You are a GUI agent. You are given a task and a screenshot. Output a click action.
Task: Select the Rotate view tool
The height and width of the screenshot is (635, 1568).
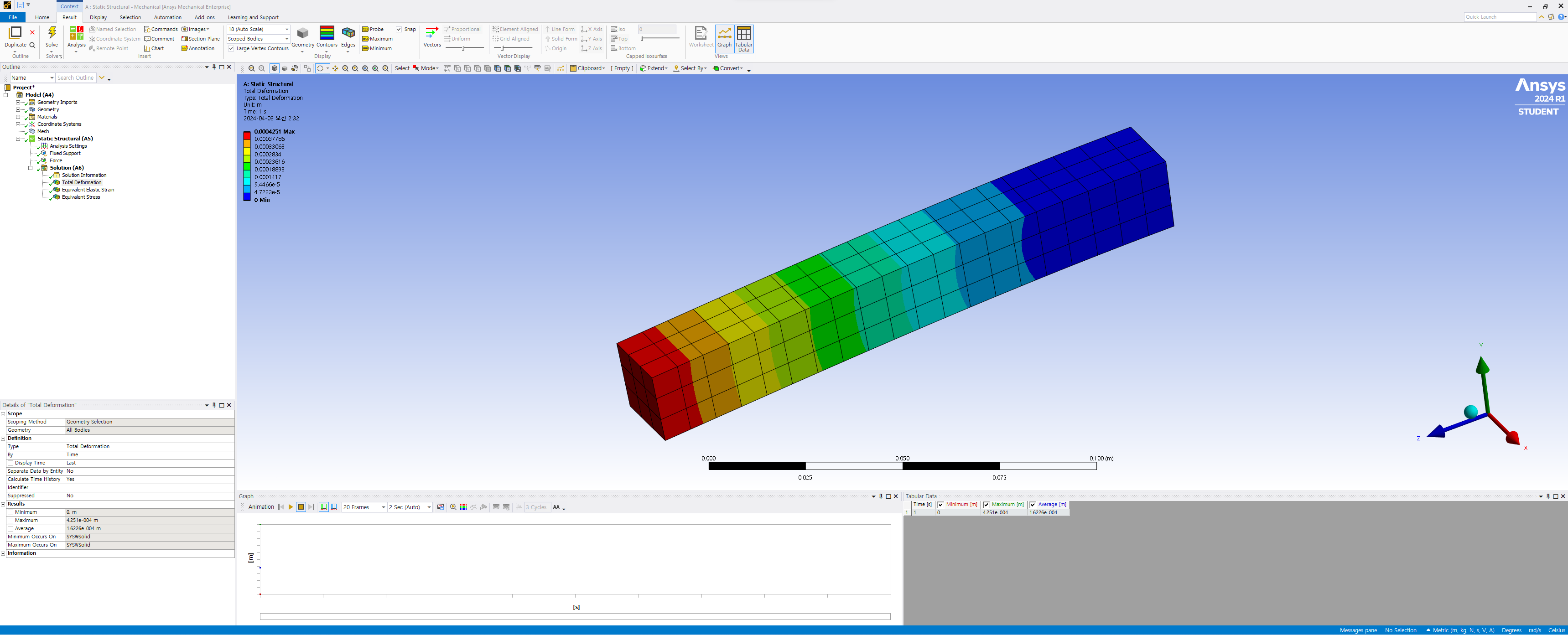coord(320,68)
